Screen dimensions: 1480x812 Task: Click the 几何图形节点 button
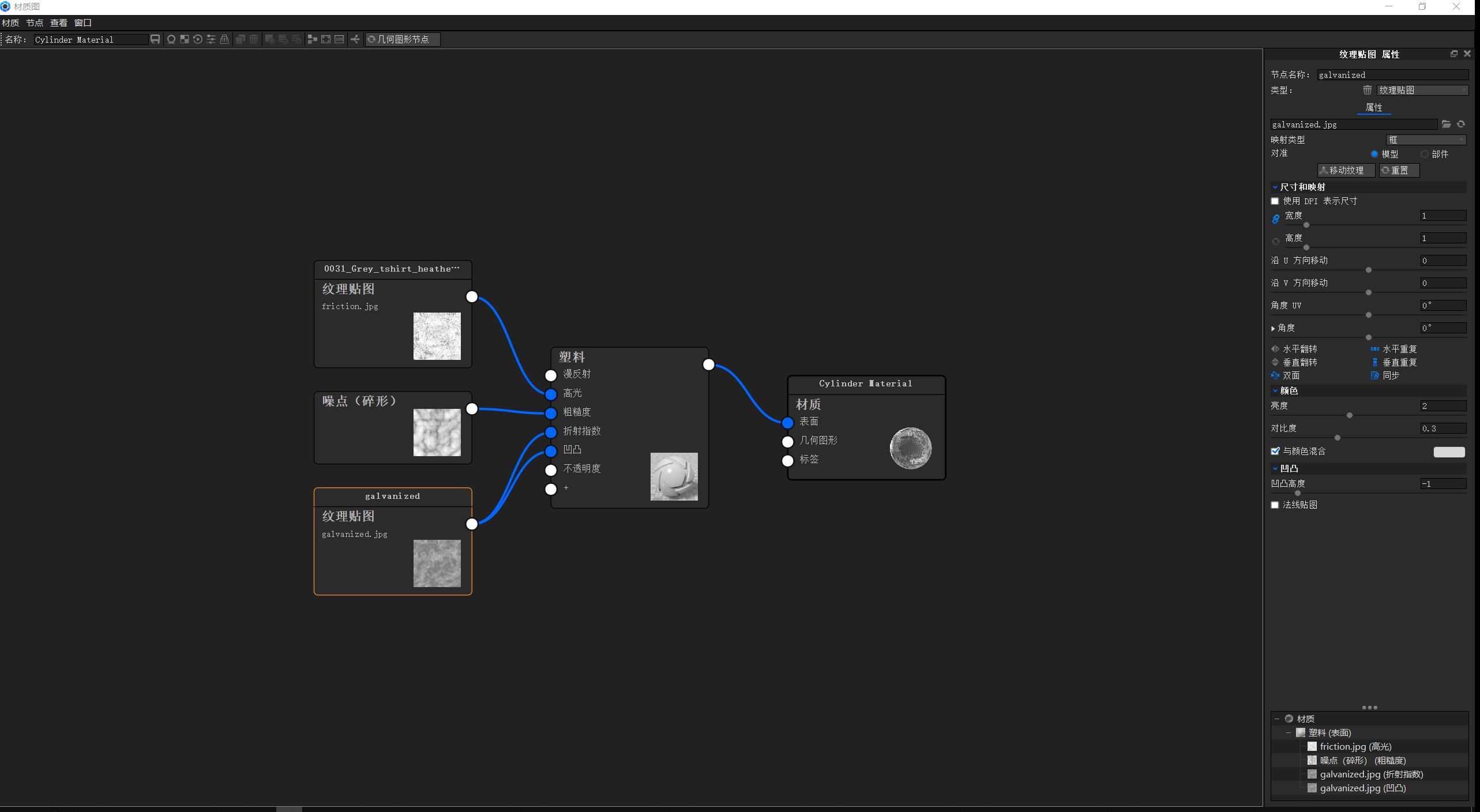point(402,39)
